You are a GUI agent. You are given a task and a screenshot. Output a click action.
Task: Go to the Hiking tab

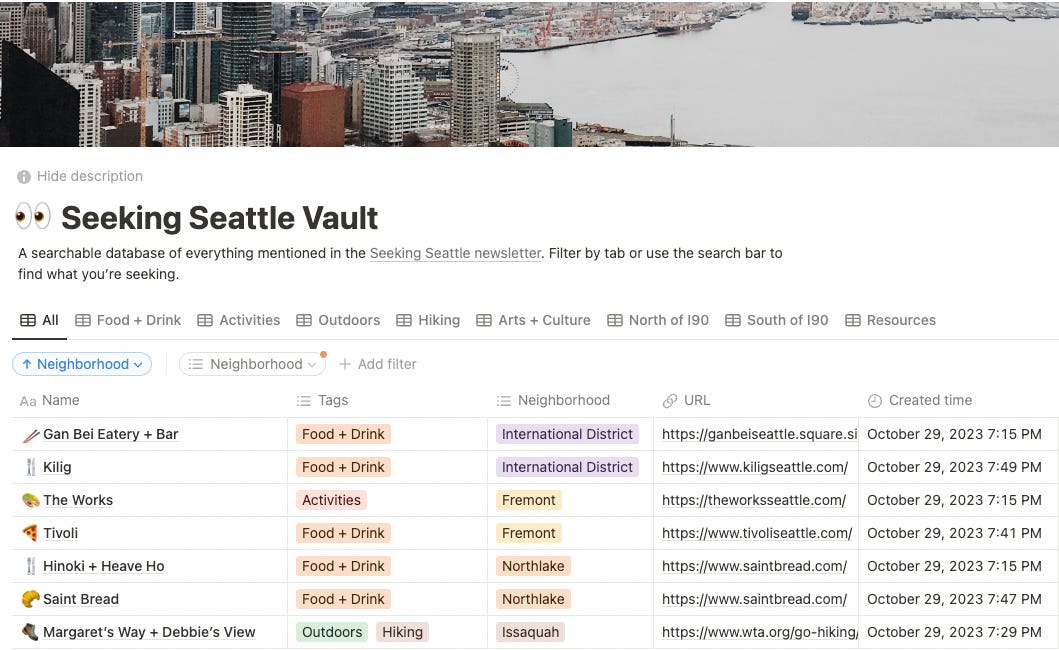click(x=428, y=320)
